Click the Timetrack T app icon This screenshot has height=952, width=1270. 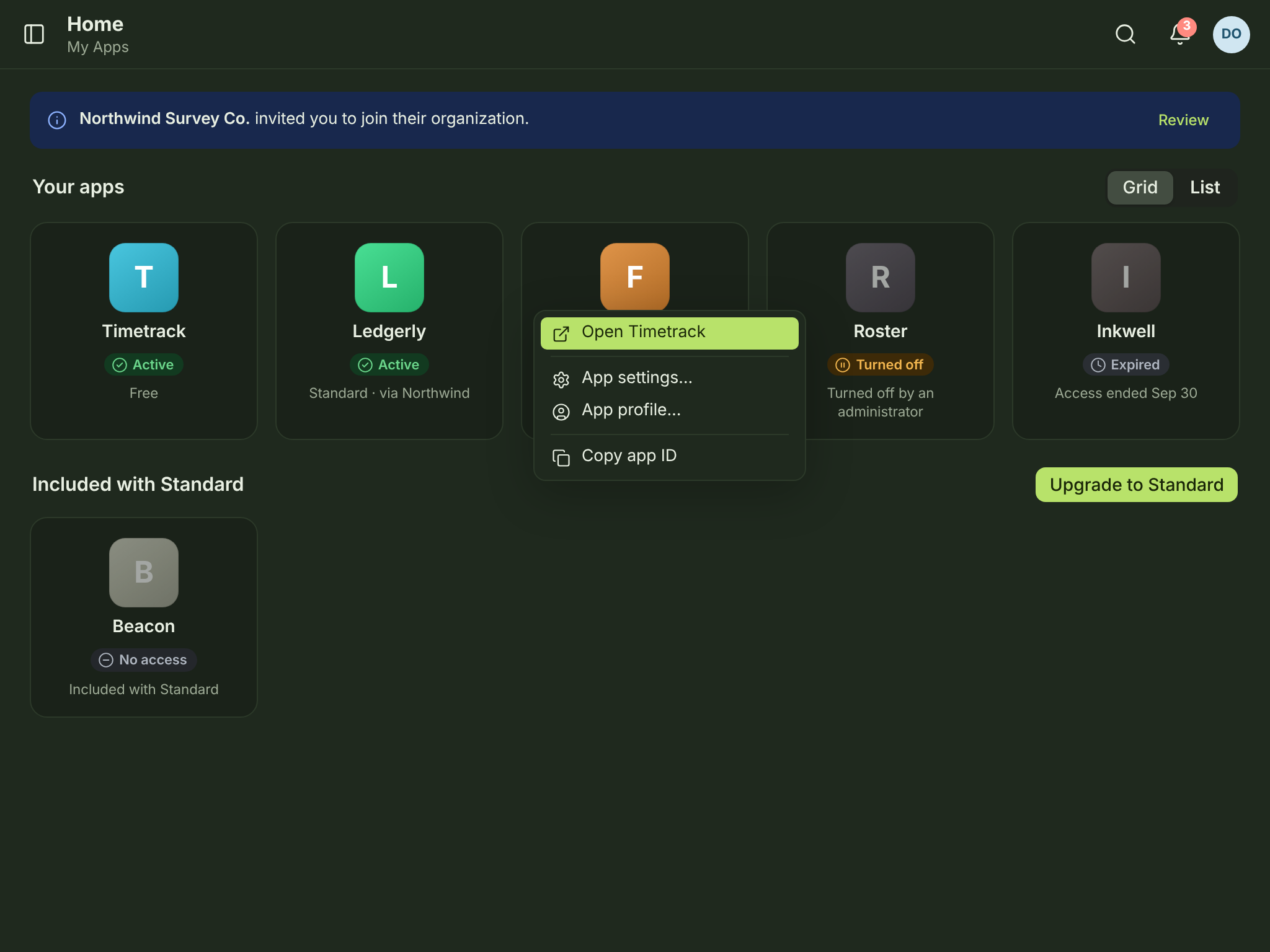[x=144, y=277]
